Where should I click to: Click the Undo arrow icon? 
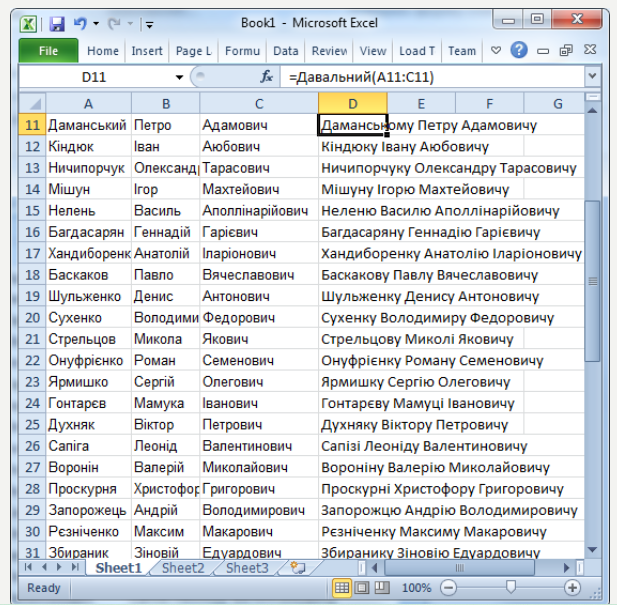click(x=80, y=22)
